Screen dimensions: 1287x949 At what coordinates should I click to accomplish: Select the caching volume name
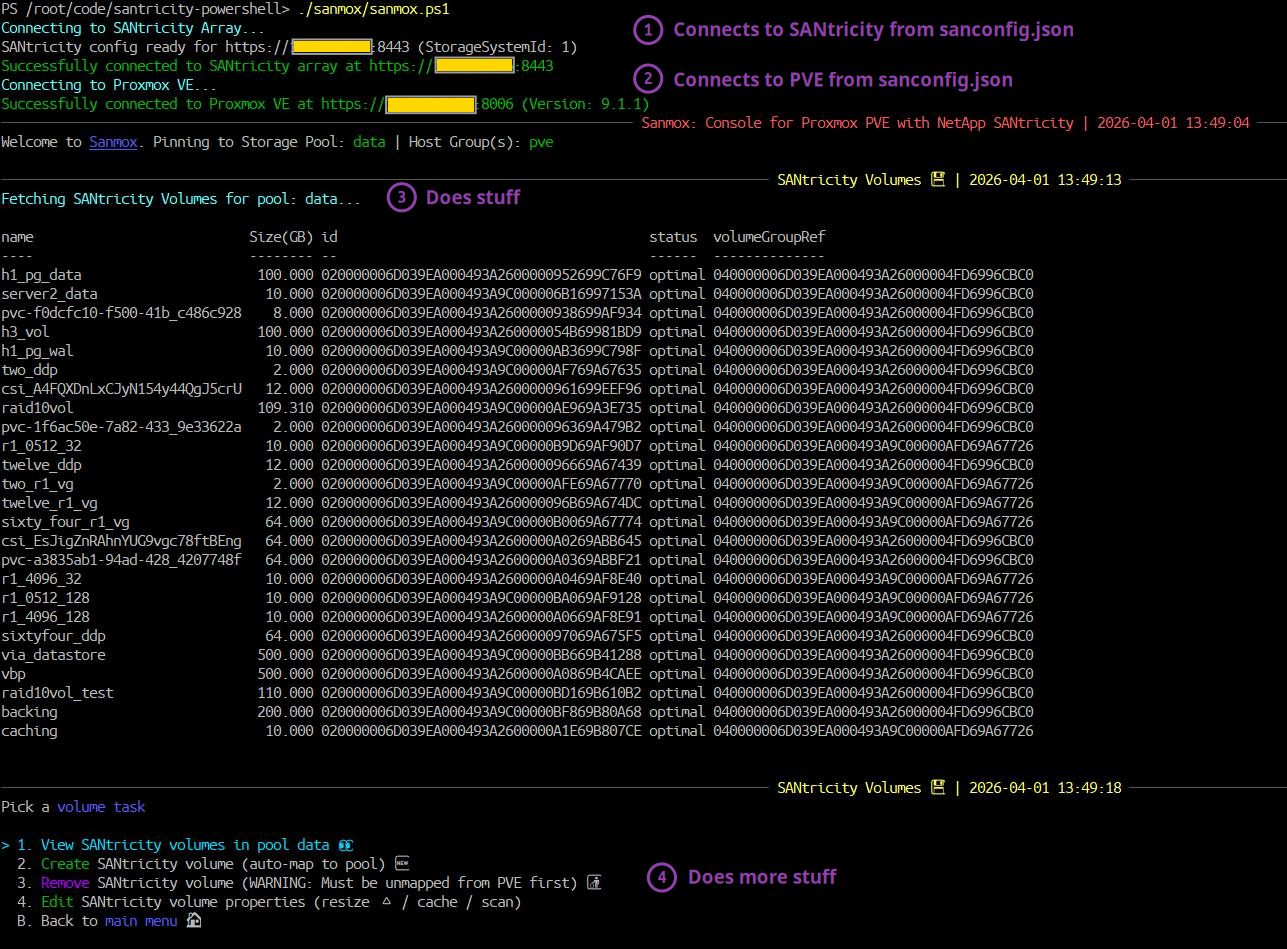coord(29,731)
